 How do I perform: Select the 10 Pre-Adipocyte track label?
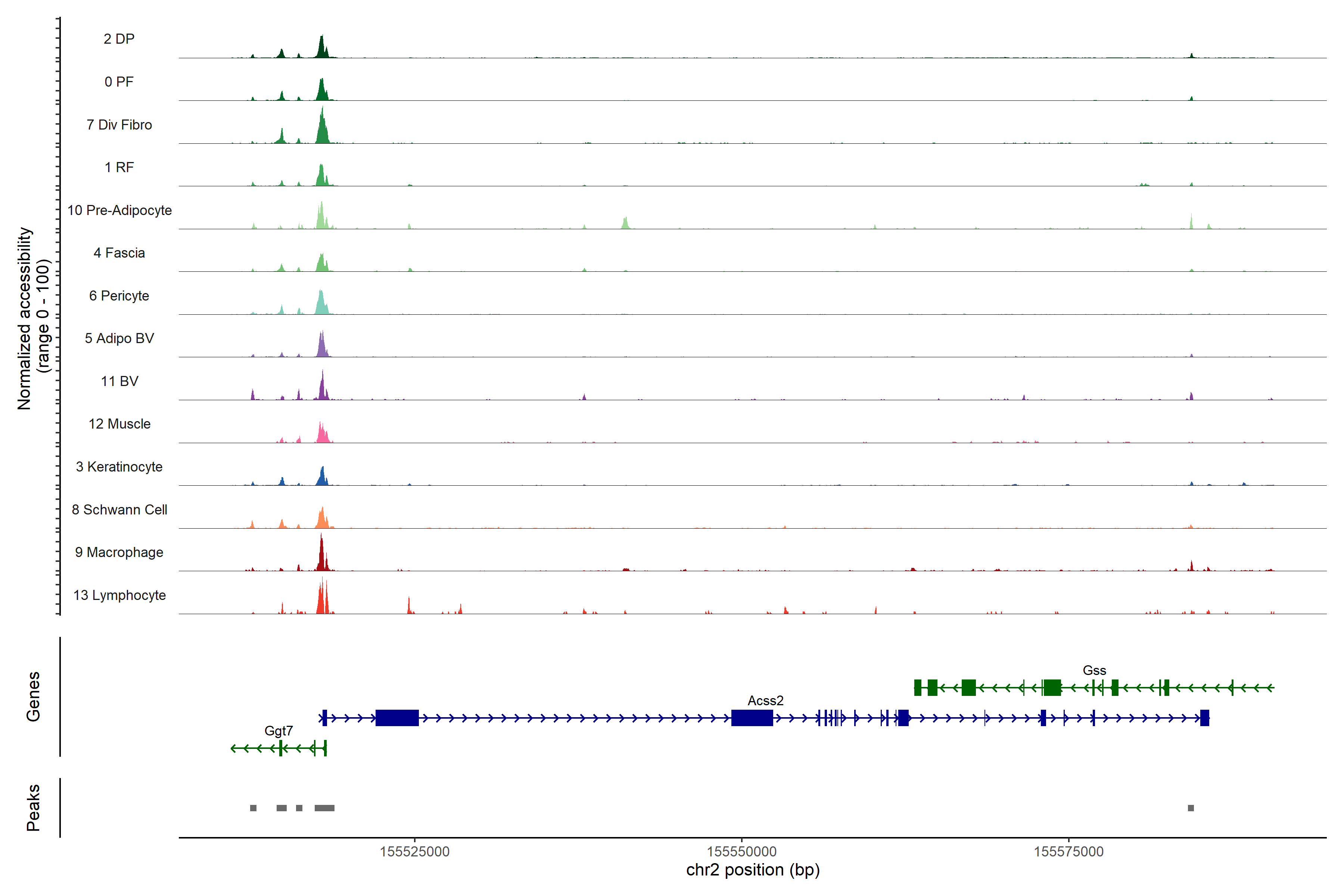tap(119, 210)
